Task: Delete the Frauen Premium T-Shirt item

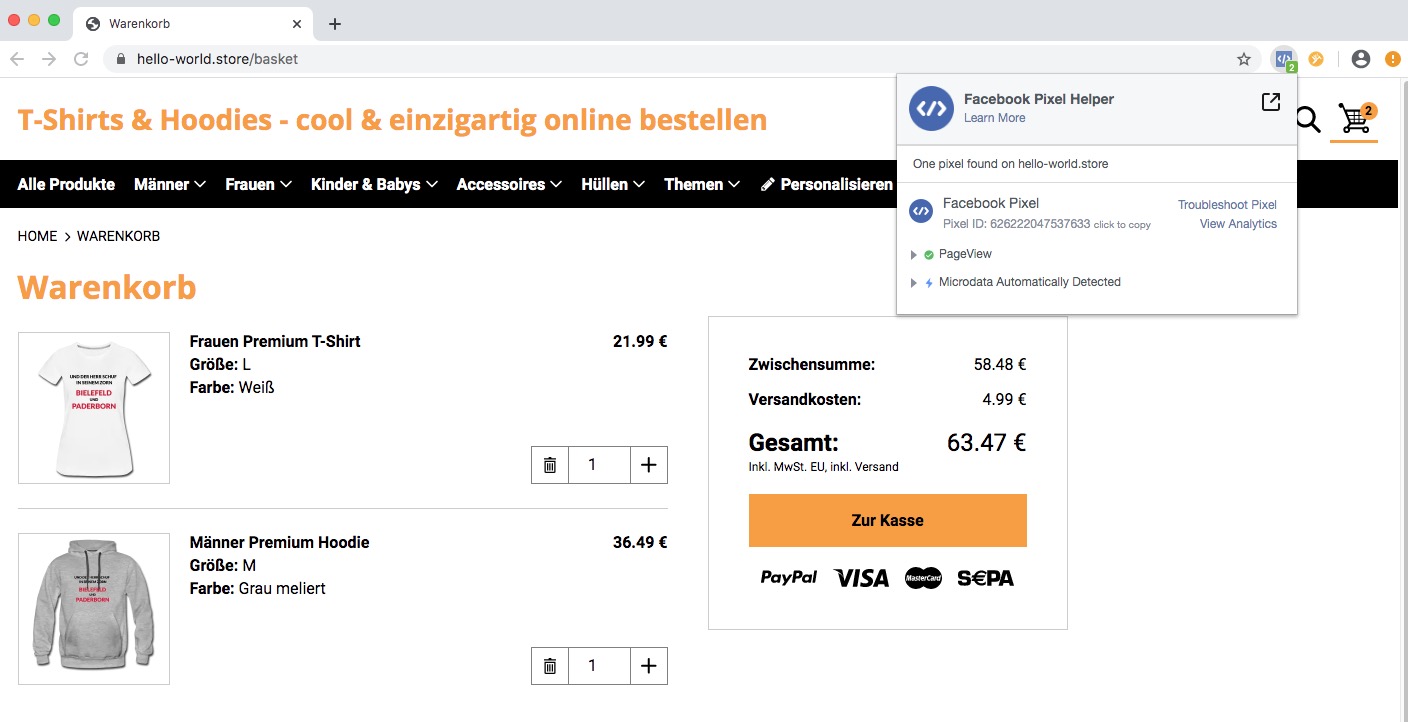Action: coord(550,465)
